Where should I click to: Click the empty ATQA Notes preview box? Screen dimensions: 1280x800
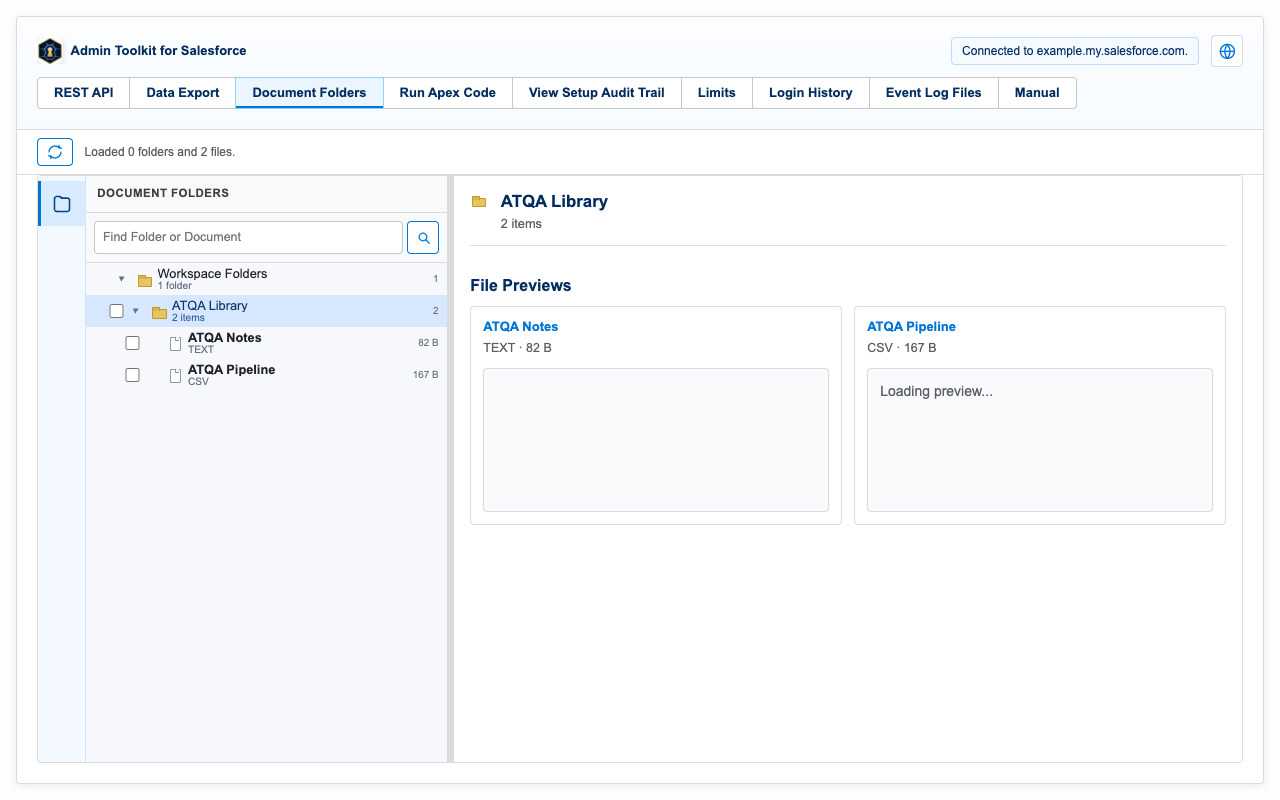[x=656, y=440]
